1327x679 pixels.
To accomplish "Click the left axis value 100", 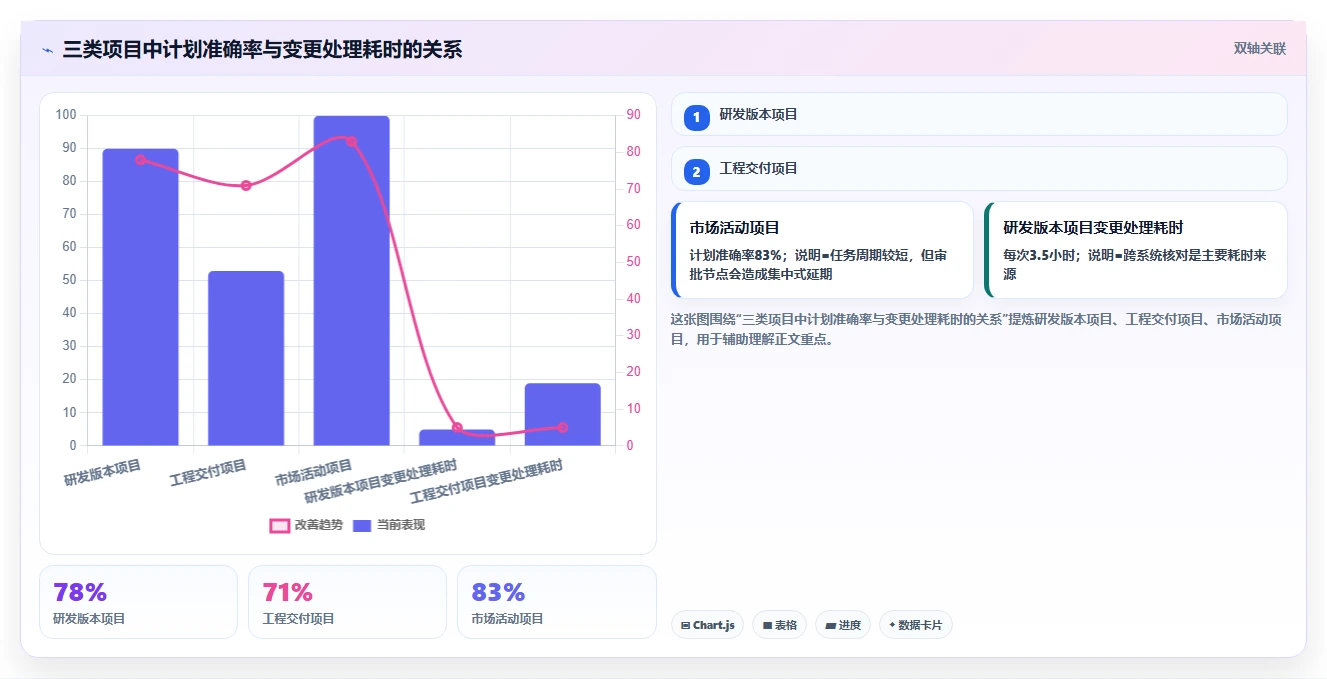I will click(x=67, y=115).
